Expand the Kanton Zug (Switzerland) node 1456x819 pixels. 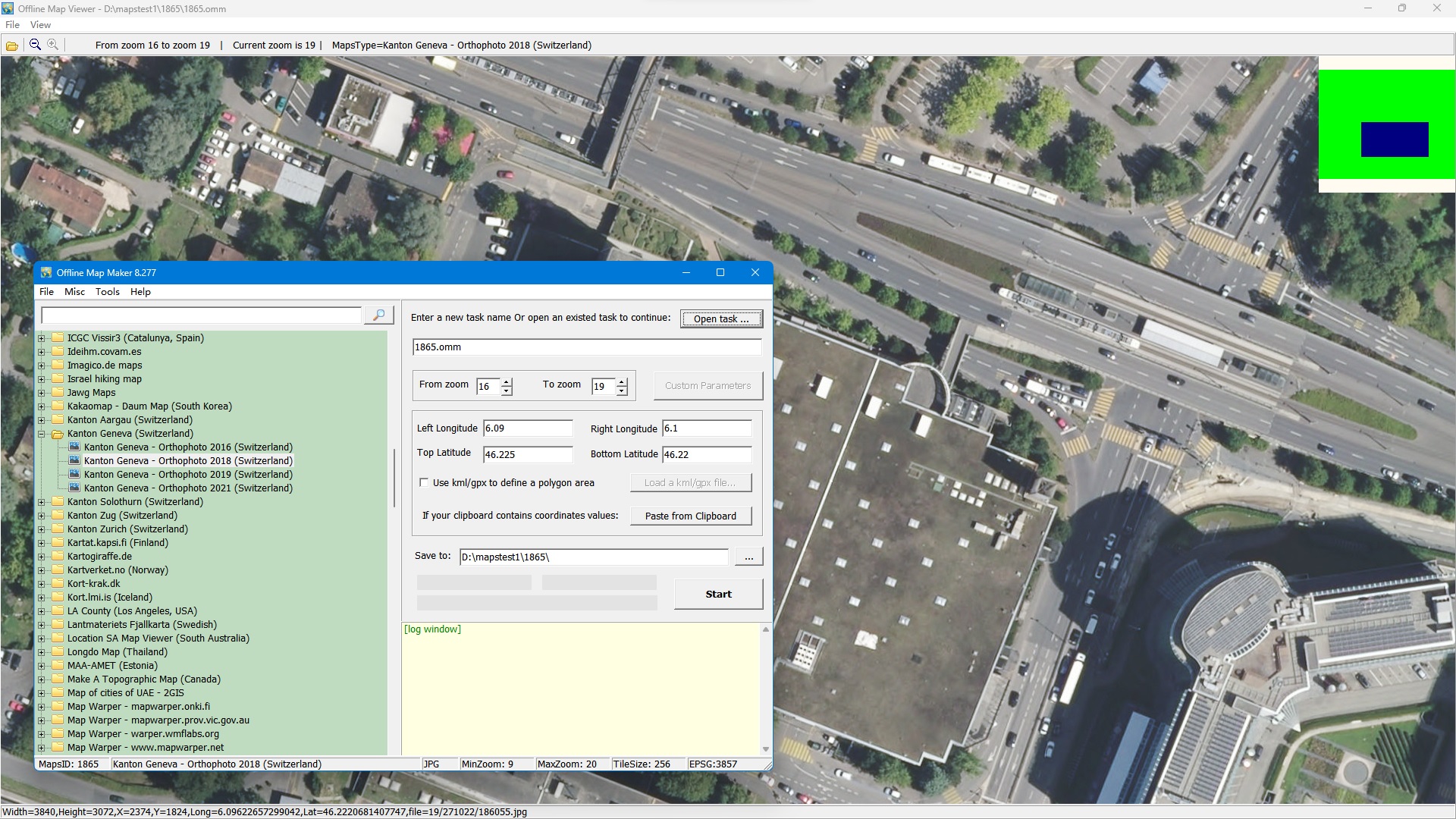tap(42, 516)
